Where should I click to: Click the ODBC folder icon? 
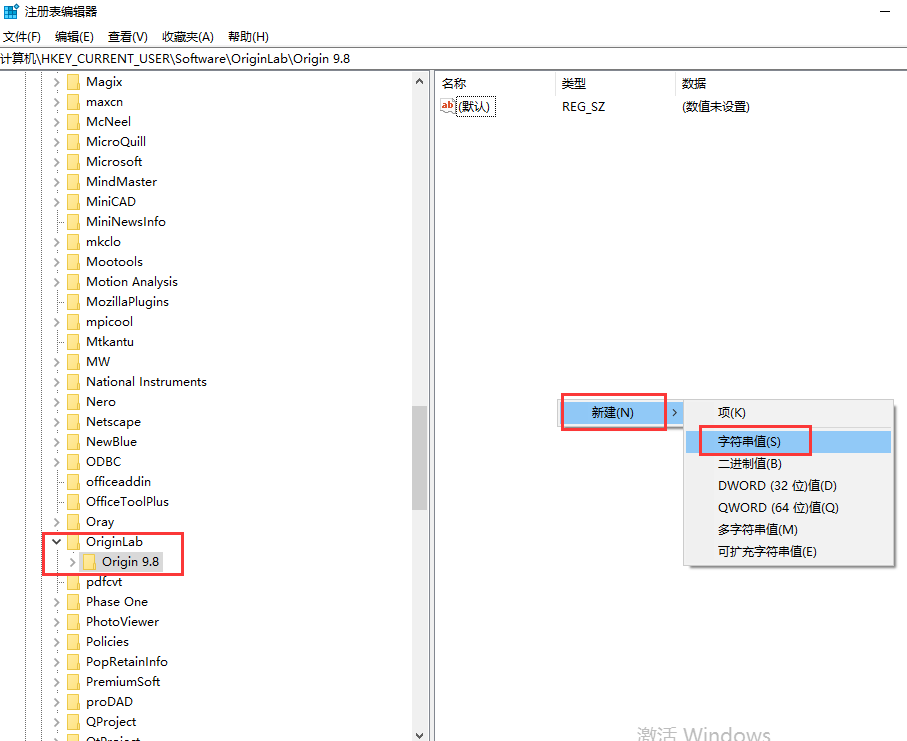click(x=75, y=461)
